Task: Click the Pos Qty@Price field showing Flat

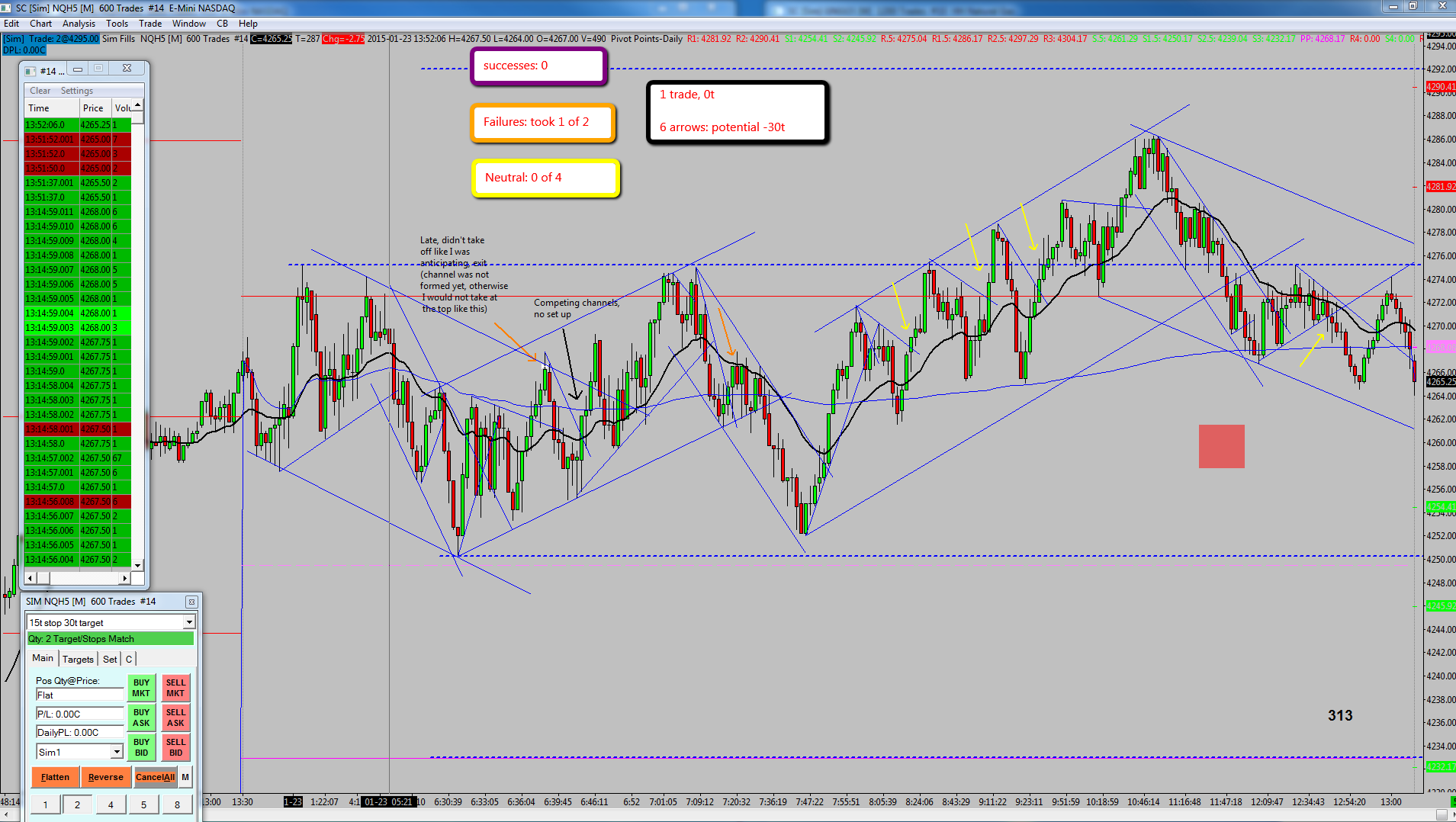Action: pos(79,695)
